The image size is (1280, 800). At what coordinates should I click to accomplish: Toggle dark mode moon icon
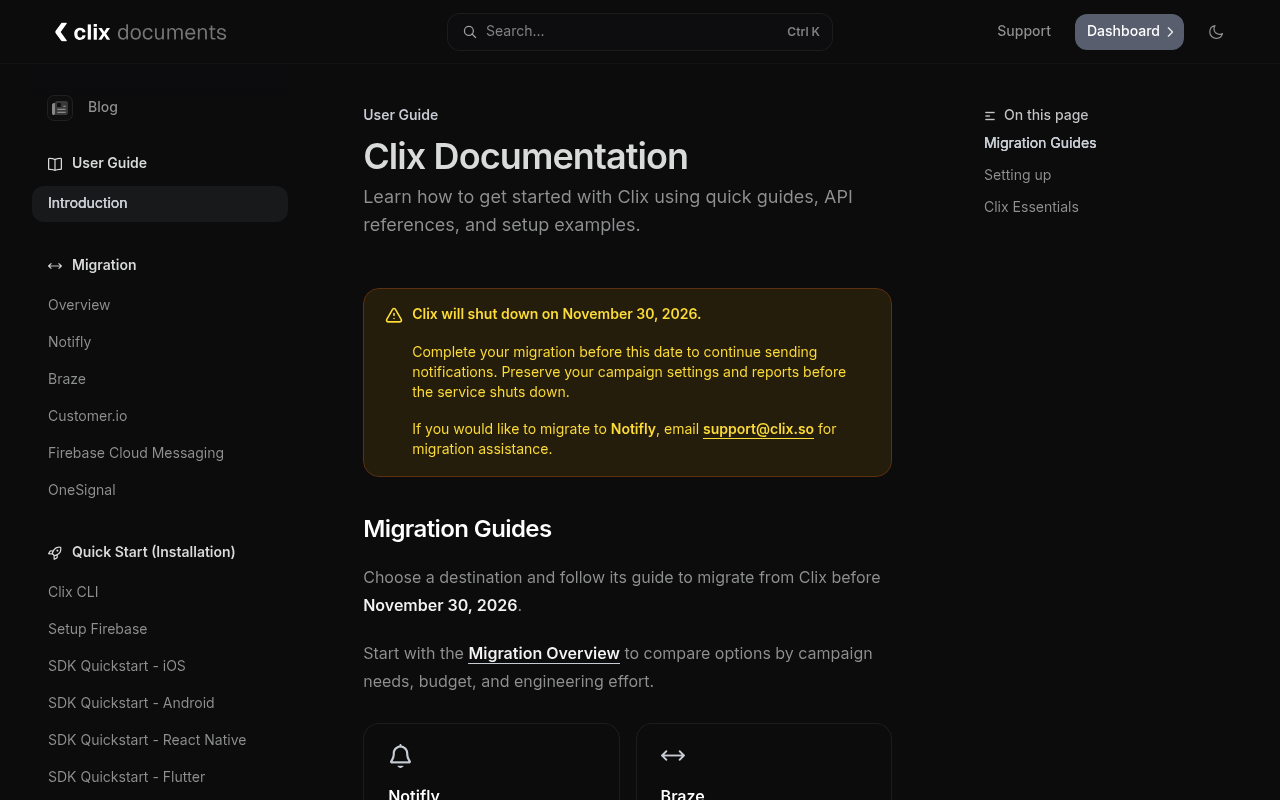click(1216, 32)
